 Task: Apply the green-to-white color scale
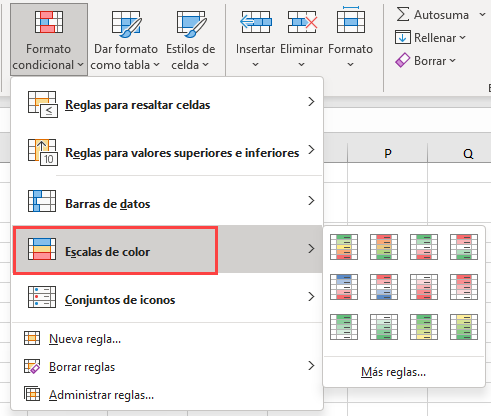click(344, 327)
